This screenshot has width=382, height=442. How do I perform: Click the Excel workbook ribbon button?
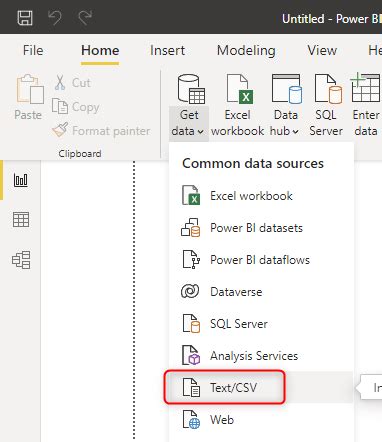238,105
